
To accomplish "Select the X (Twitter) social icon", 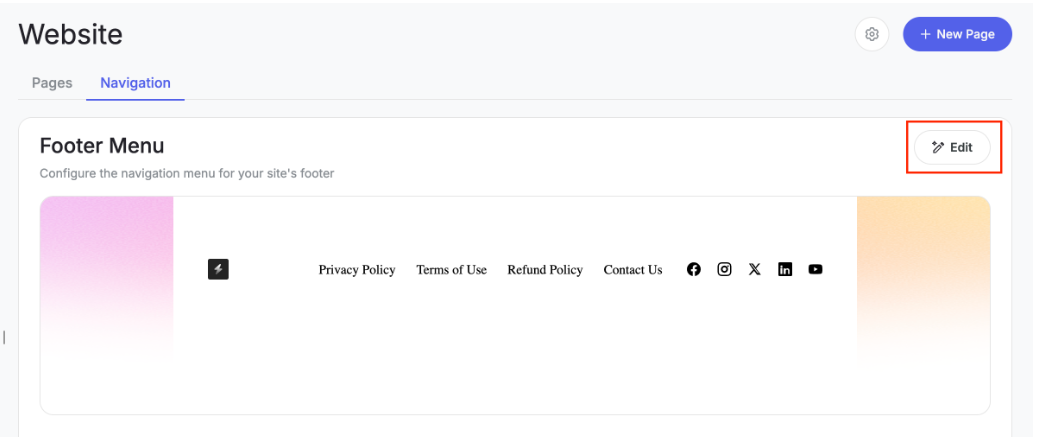I will [x=755, y=269].
